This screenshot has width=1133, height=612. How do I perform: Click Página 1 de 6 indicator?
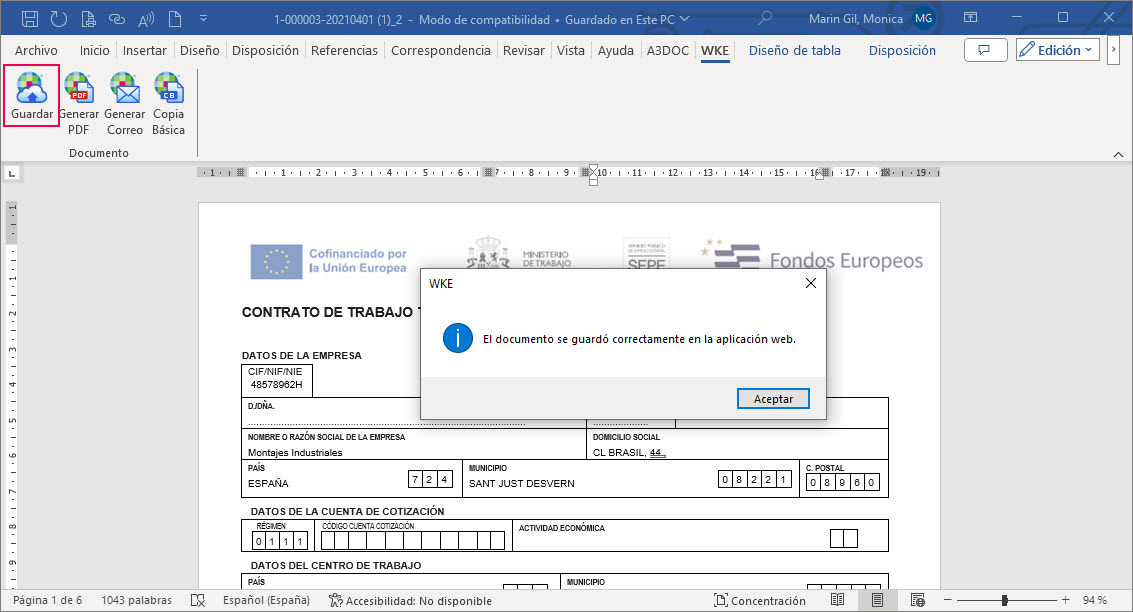[48, 600]
